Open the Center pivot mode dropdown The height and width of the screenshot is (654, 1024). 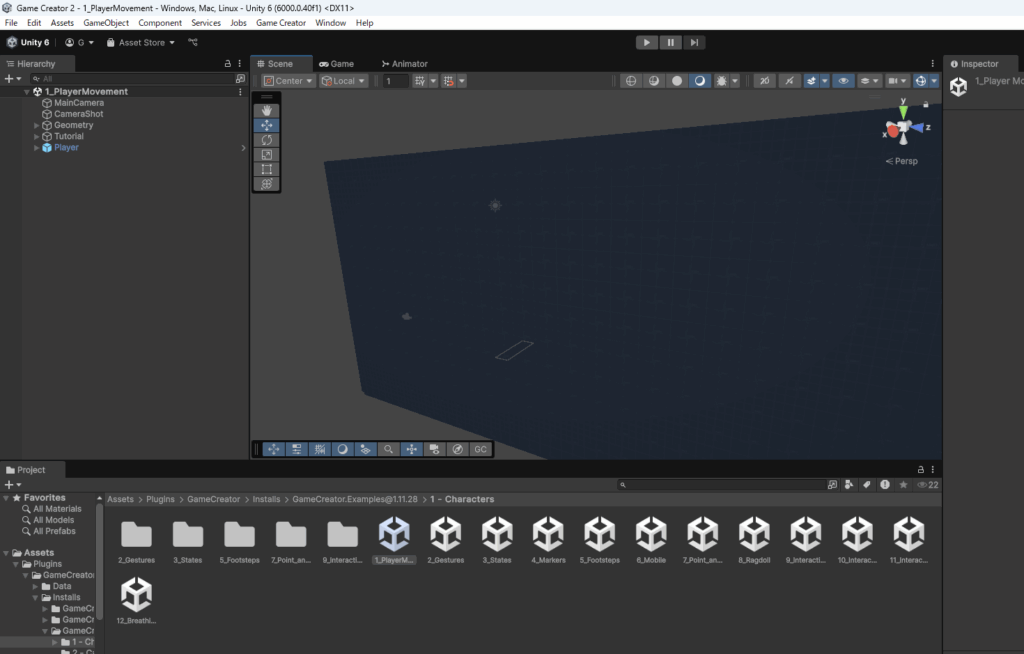tap(288, 81)
